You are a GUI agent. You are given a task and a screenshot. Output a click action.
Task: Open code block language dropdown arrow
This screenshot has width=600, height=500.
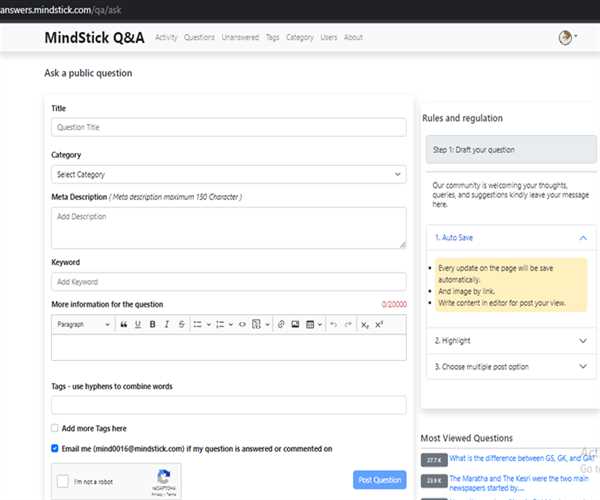(267, 324)
